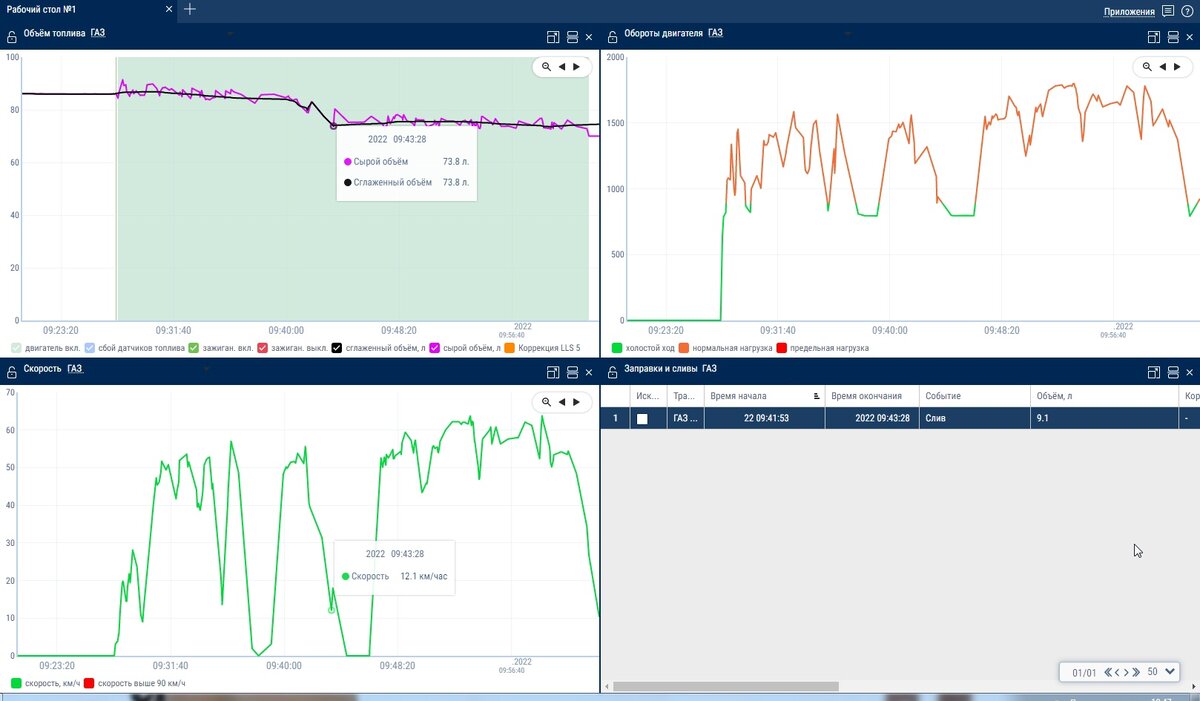Toggle сбой датчиков топлива legend checkbox

90,348
